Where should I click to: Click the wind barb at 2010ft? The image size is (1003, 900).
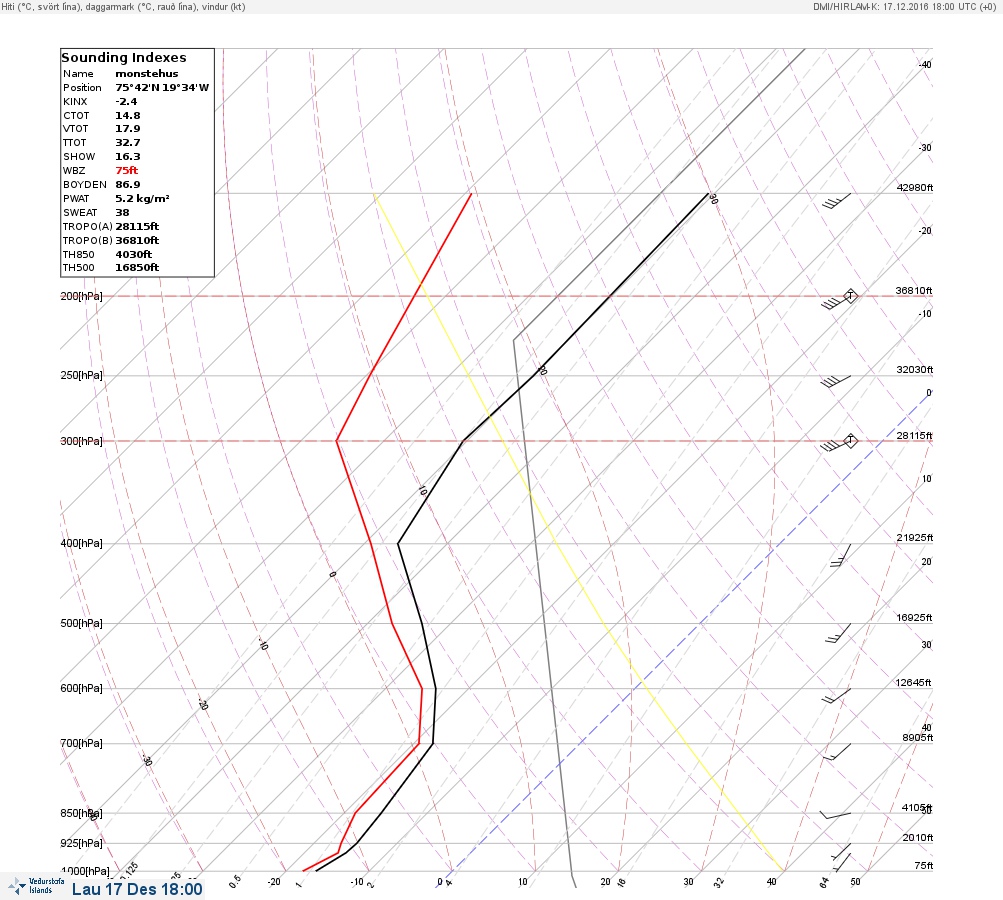[x=841, y=851]
